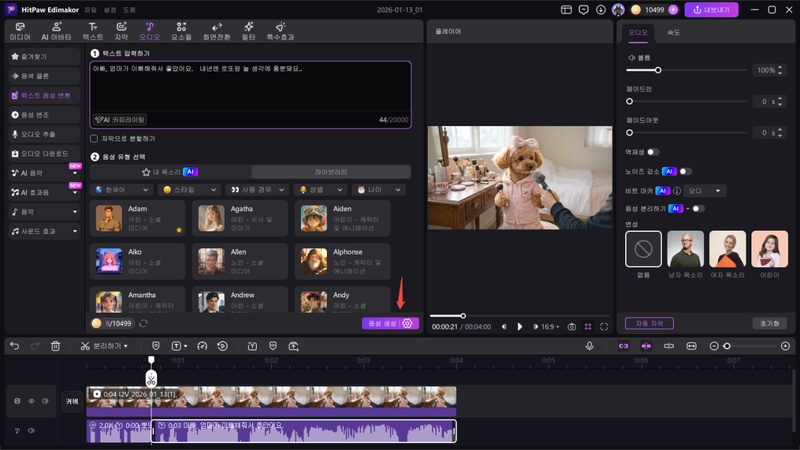The width and height of the screenshot is (800, 450).
Task: Click the undo arrow in timeline toolbar
Action: [14, 346]
